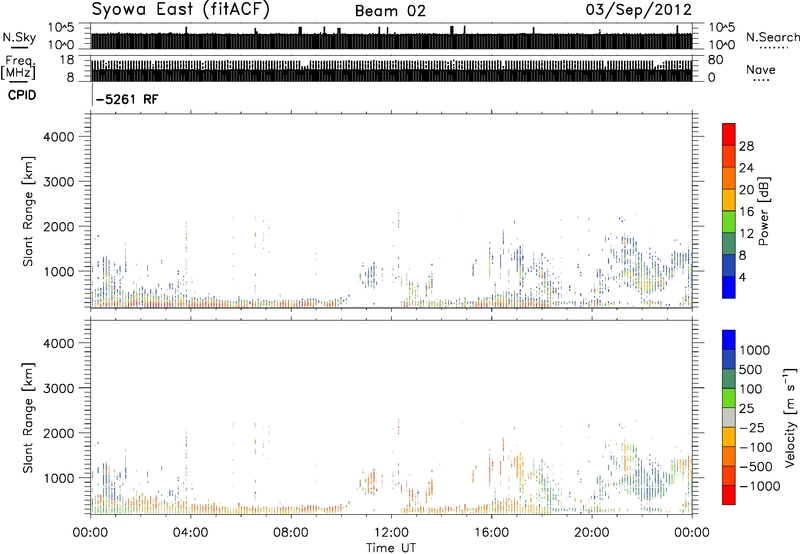The height and width of the screenshot is (554, 800).
Task: Click the '-1000' velocity colorbar label
Action: click(759, 486)
